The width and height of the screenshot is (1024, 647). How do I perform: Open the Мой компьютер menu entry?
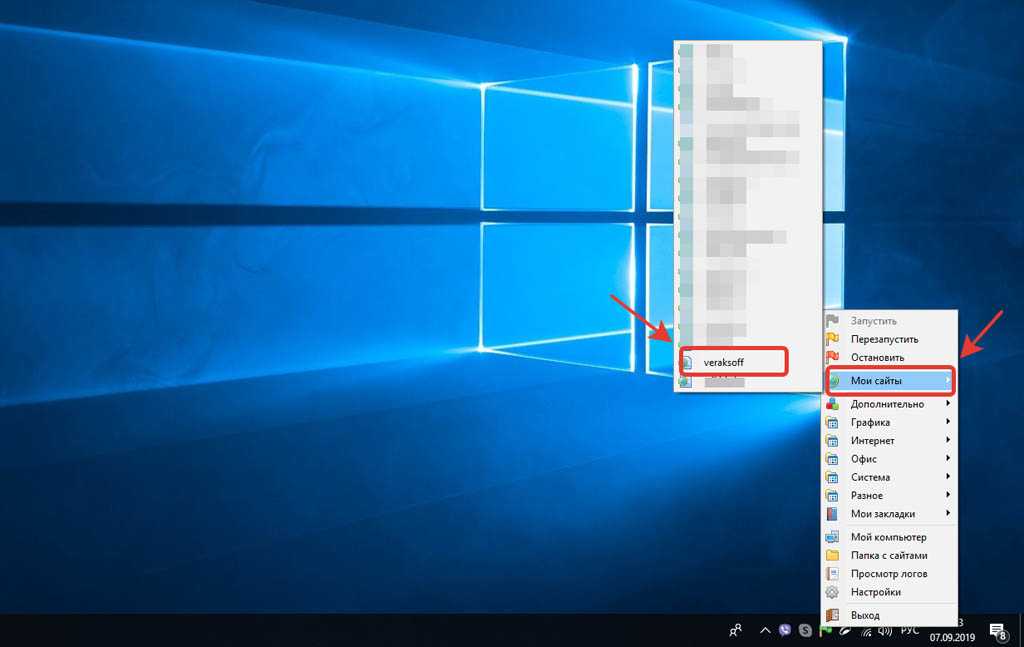point(889,537)
